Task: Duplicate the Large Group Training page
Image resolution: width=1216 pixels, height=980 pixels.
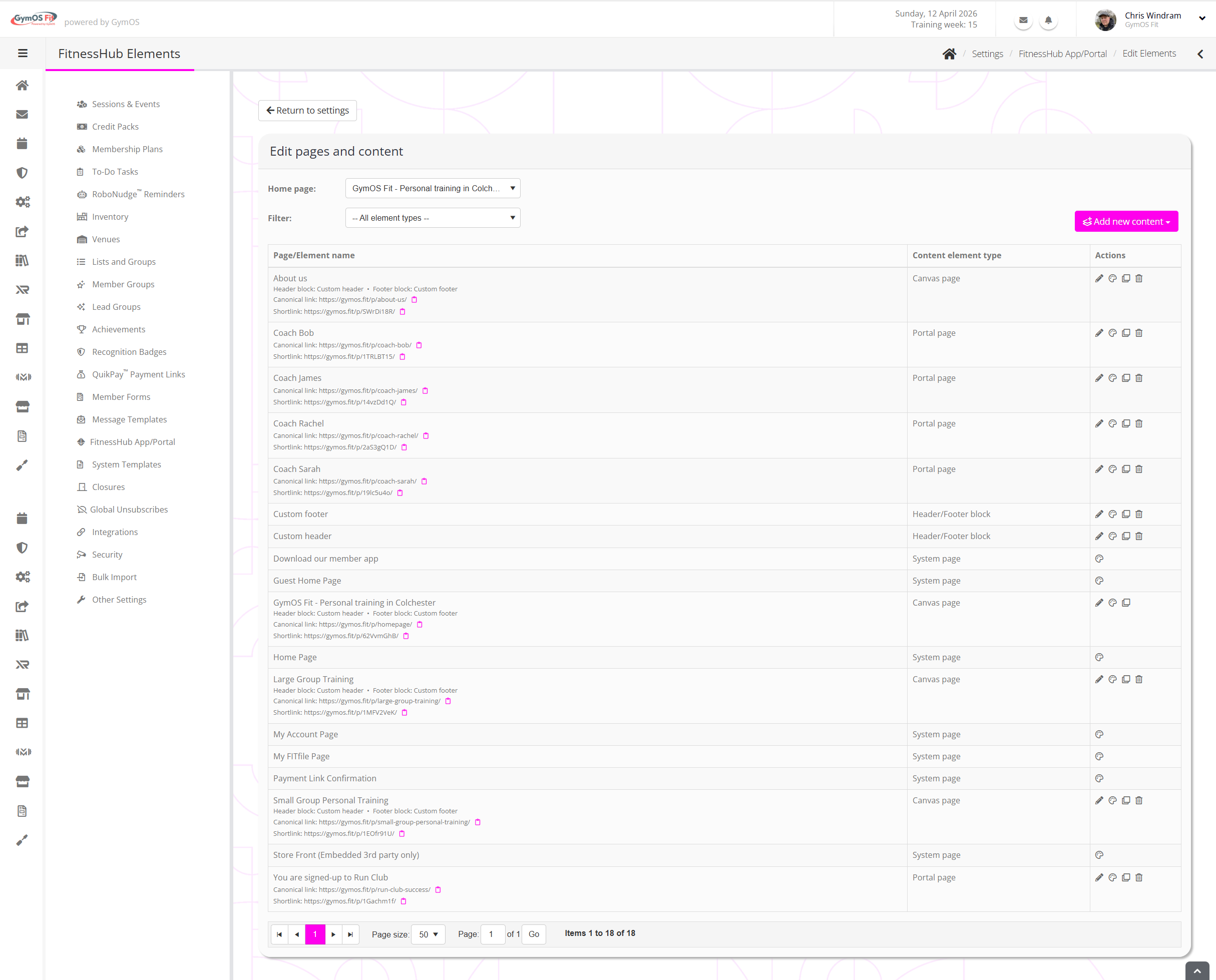Action: (1126, 679)
